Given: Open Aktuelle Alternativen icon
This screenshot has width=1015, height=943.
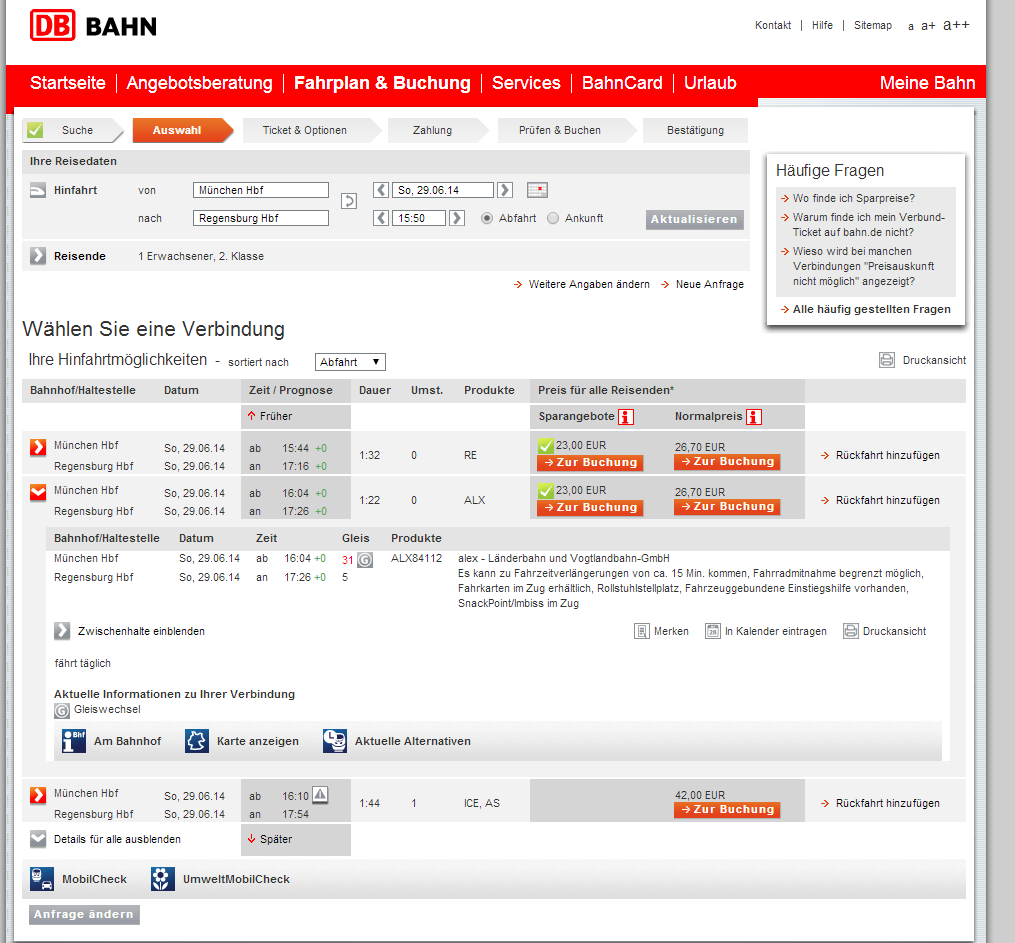Looking at the screenshot, I should click(335, 741).
